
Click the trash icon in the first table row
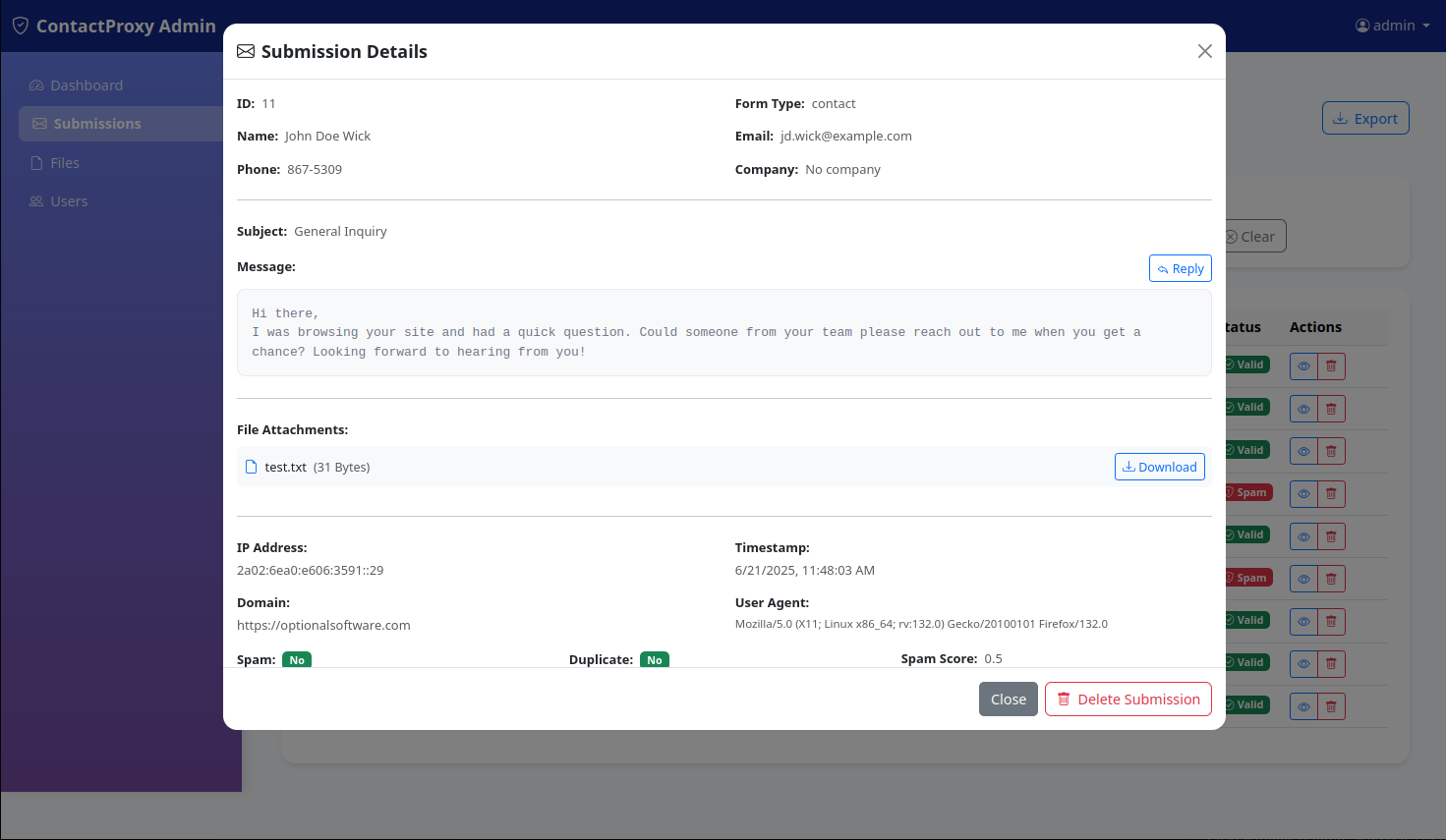(x=1331, y=366)
